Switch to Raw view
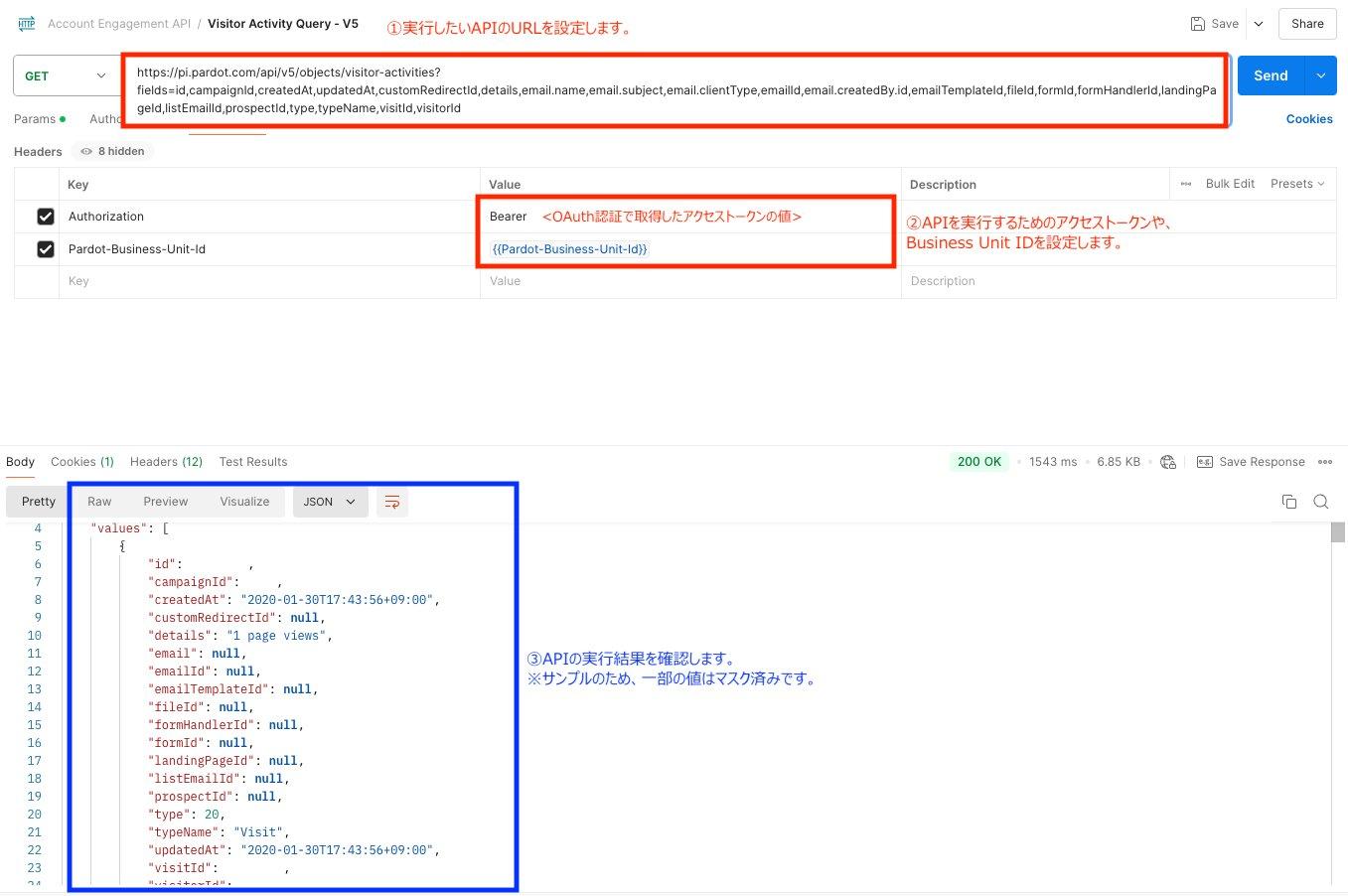This screenshot has width=1348, height=896. (99, 502)
